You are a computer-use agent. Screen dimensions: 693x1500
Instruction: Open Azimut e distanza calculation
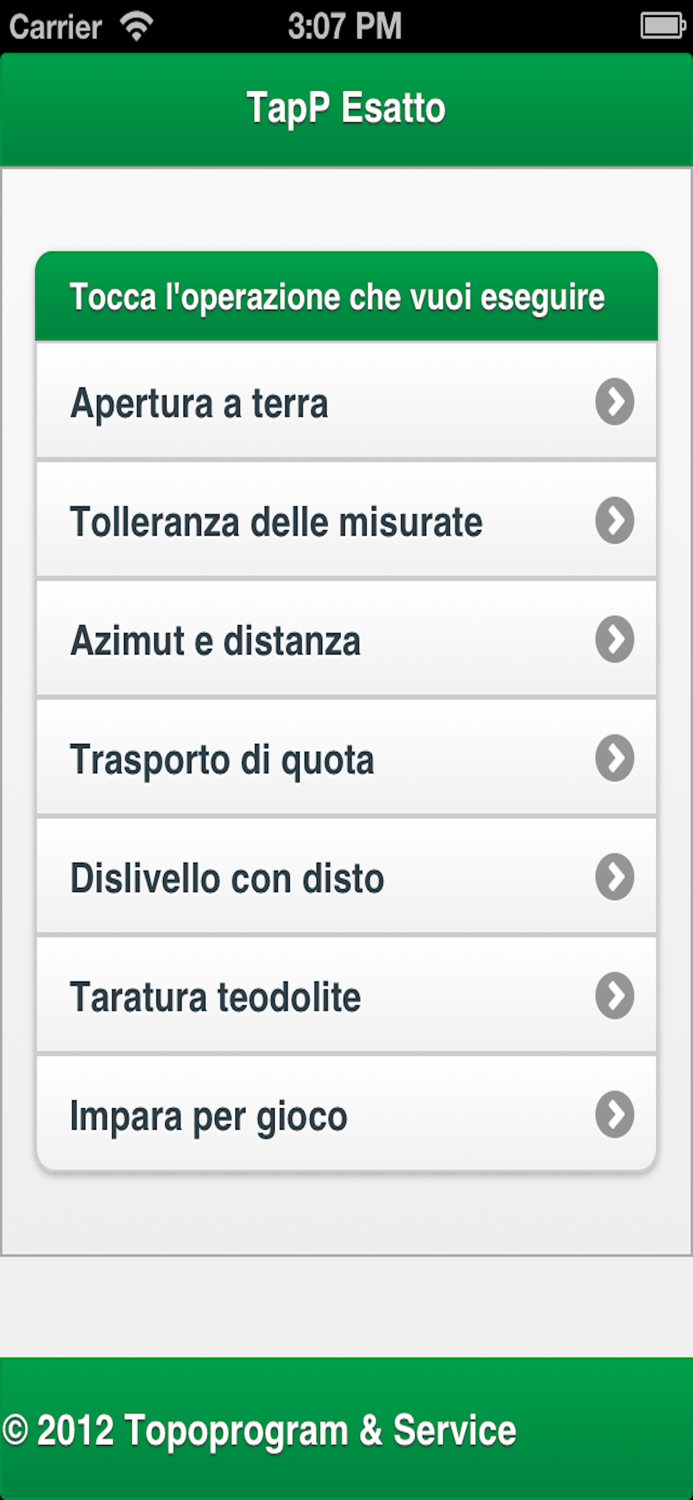tap(300, 639)
